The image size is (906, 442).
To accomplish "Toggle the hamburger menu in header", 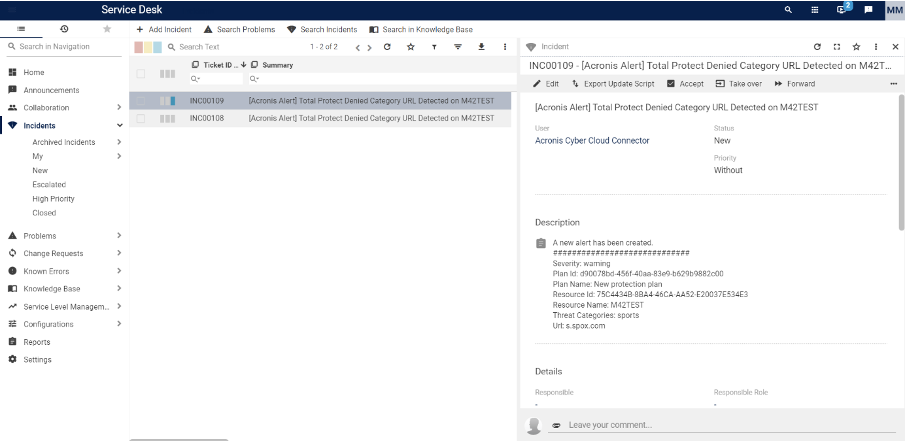I will (13, 10).
